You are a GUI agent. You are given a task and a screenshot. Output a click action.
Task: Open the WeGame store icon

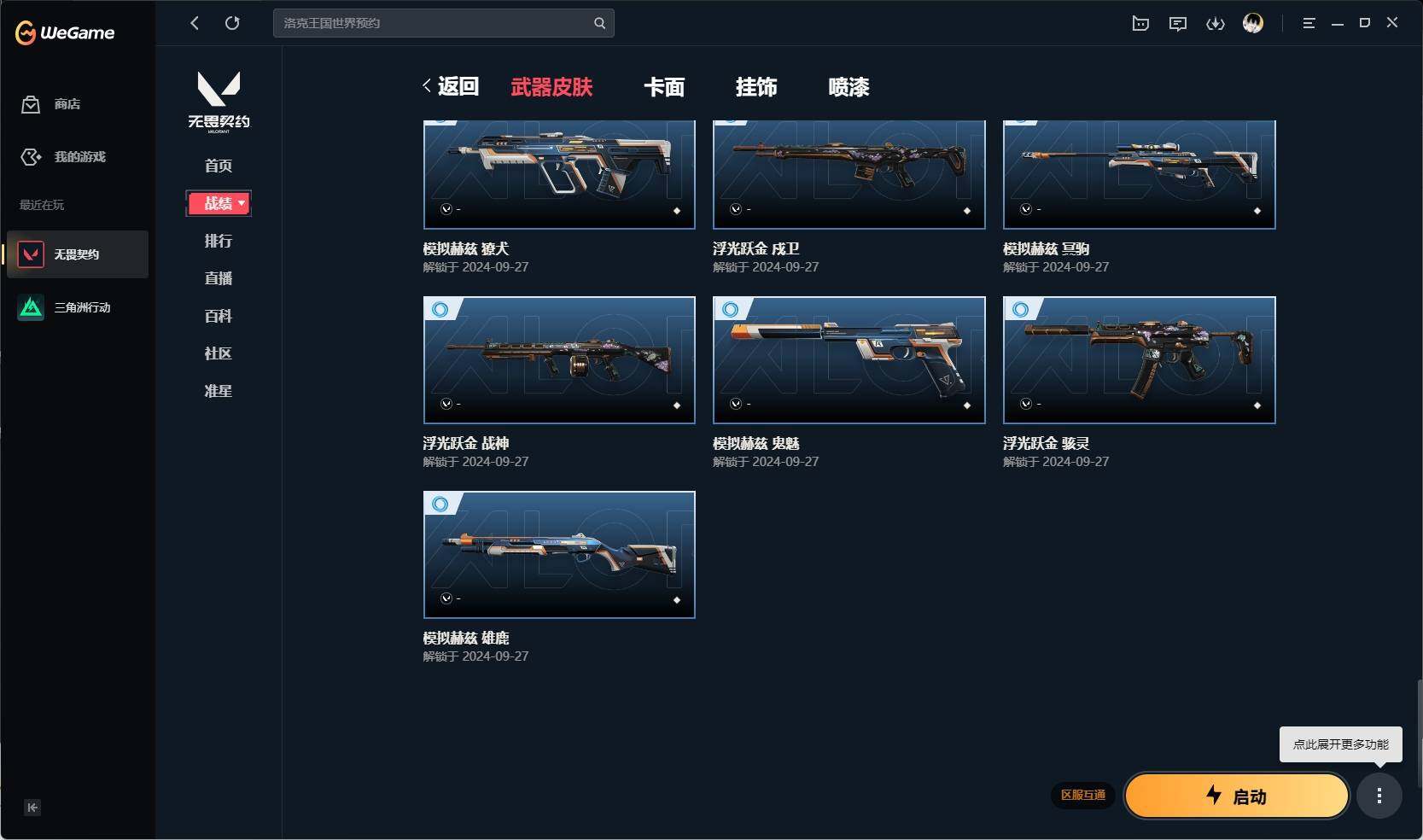tap(31, 104)
